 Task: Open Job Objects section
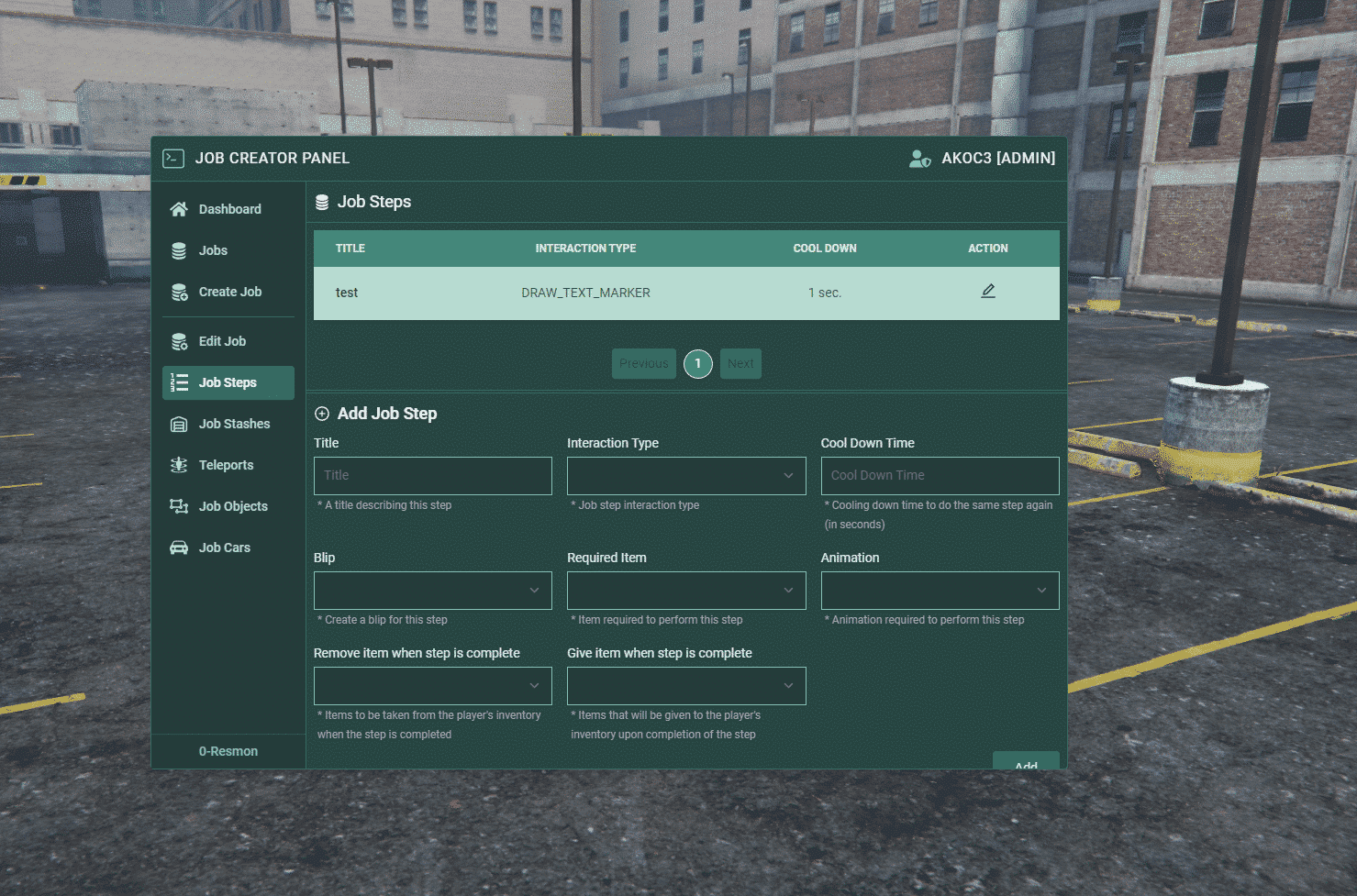click(x=228, y=506)
